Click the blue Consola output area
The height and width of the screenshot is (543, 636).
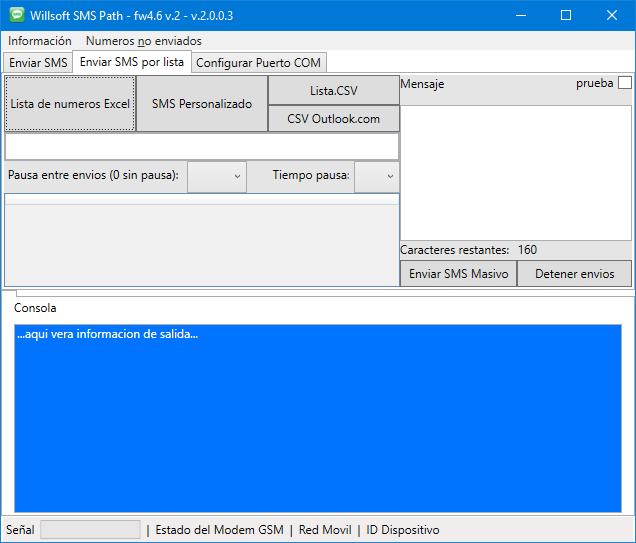click(318, 419)
